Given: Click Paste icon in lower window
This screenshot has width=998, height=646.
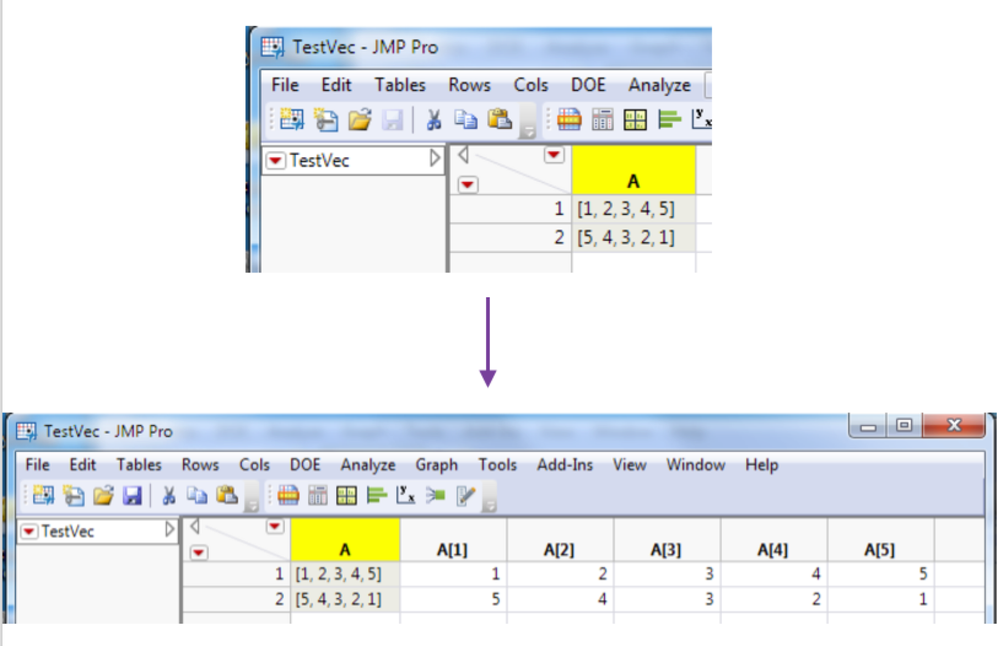Looking at the screenshot, I should [x=227, y=495].
